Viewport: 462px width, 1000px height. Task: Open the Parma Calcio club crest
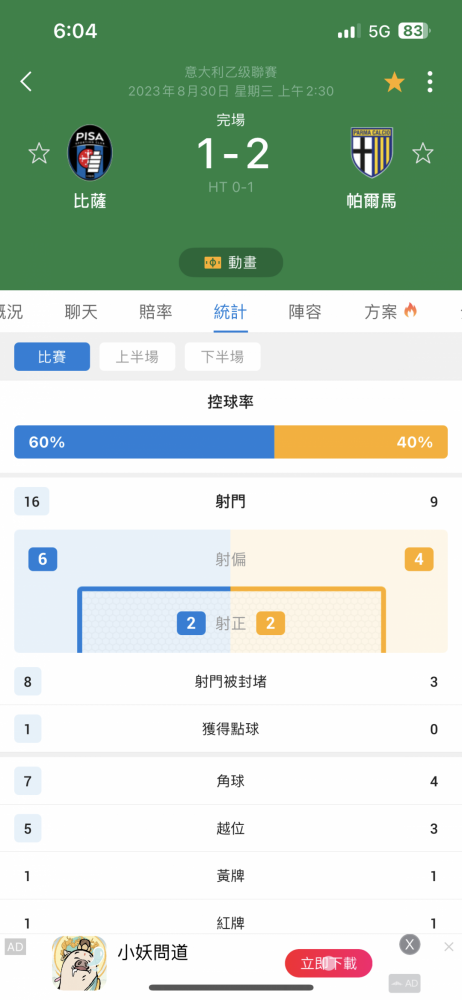pos(371,153)
